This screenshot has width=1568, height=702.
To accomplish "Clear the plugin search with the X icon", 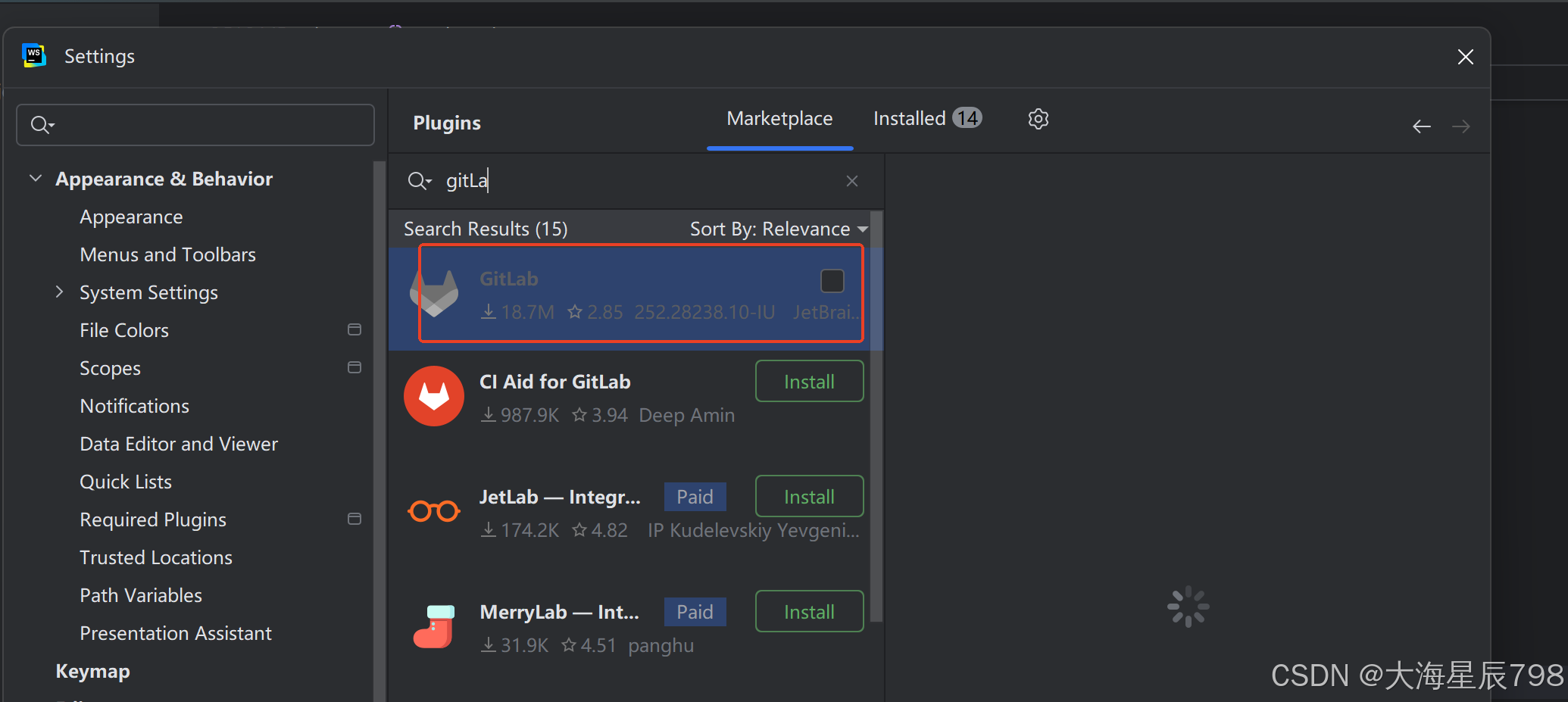I will click(x=852, y=181).
